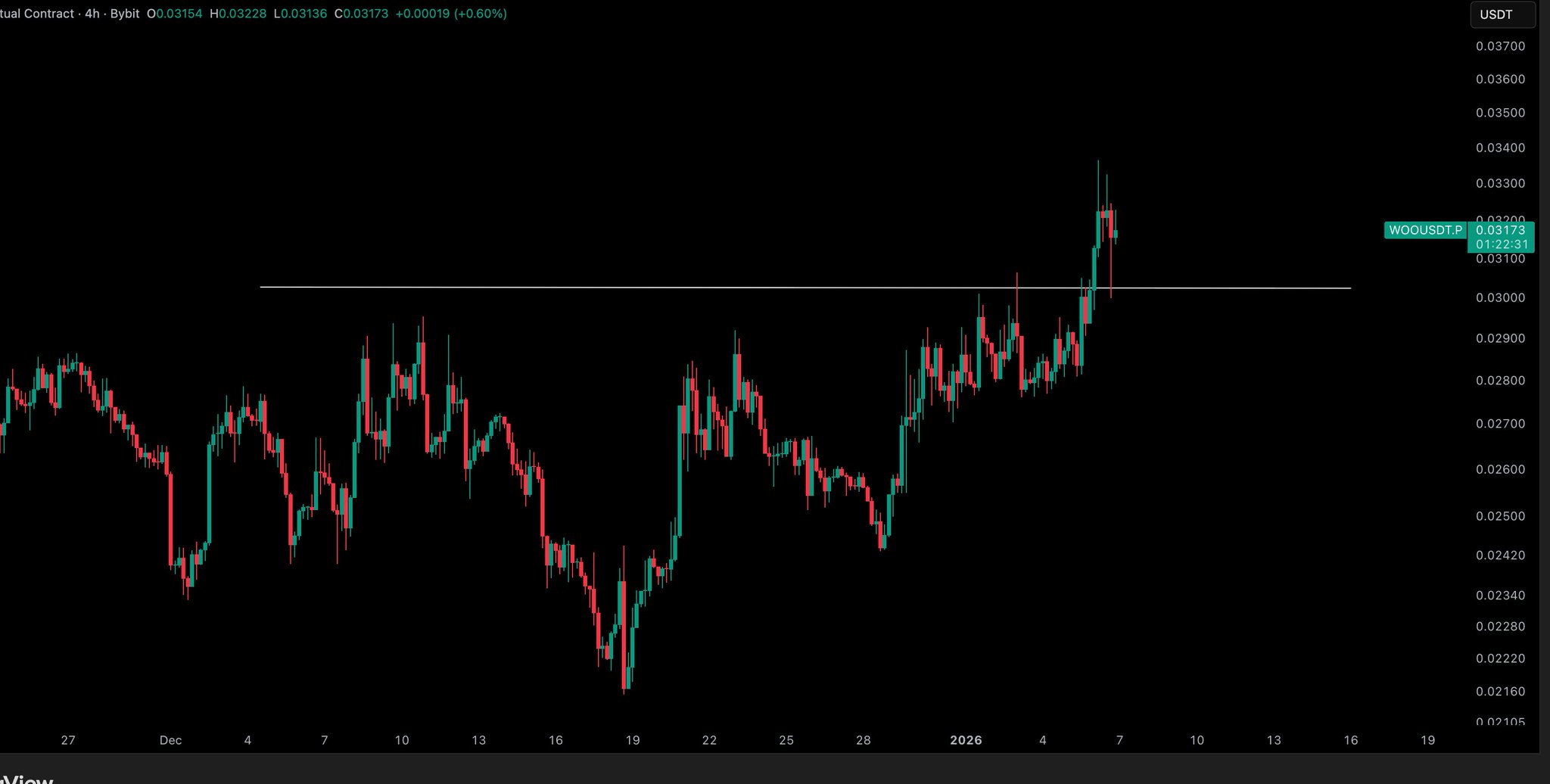Click the 0.02600 price axis label
Screen dimensions: 1550x784
(1500, 469)
